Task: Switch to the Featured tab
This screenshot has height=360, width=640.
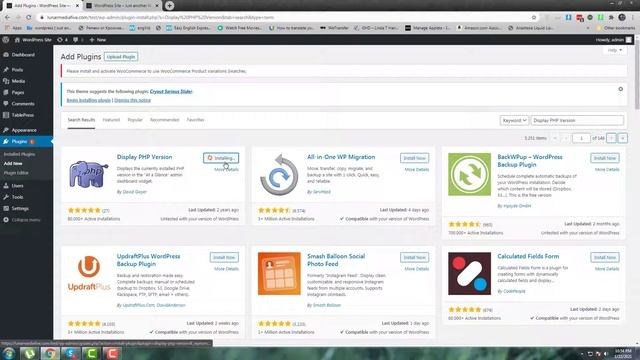Action: 111,120
